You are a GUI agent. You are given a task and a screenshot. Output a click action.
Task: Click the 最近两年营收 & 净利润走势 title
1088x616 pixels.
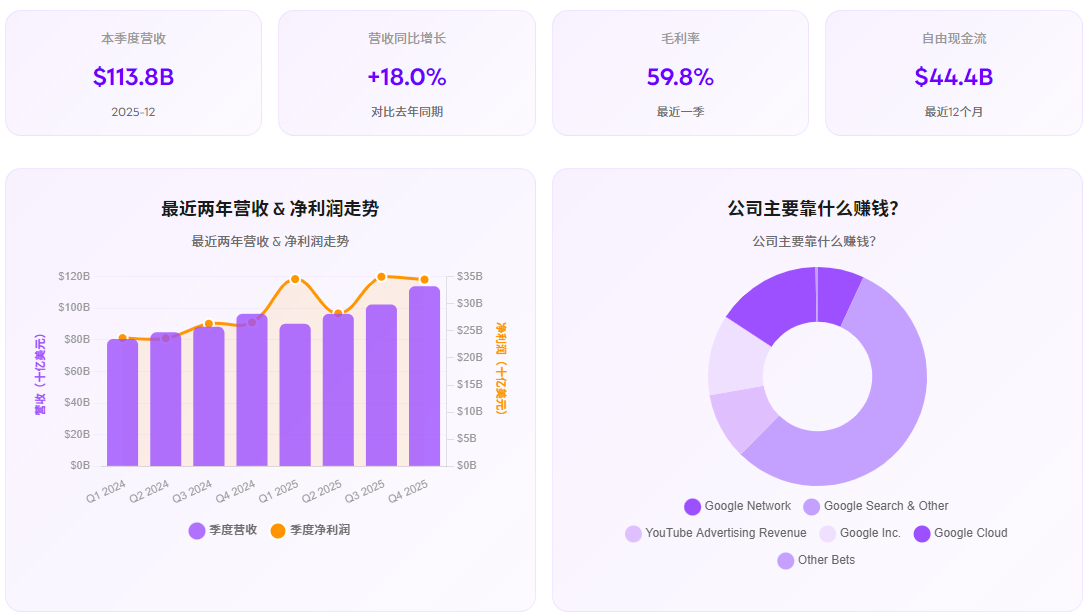point(270,210)
